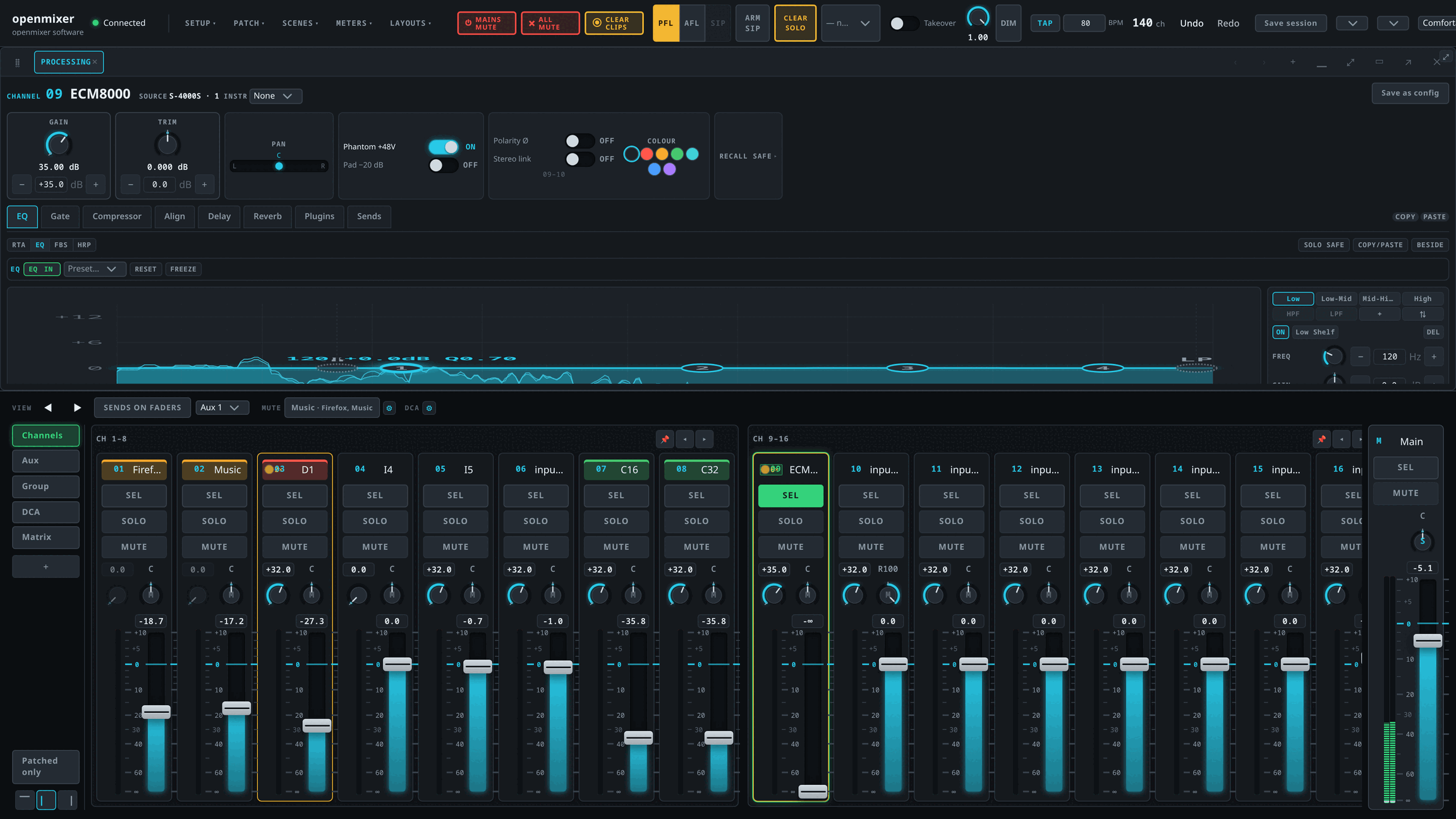Image resolution: width=1456 pixels, height=819 pixels.
Task: Open the INSTR None dropdown
Action: tap(276, 96)
